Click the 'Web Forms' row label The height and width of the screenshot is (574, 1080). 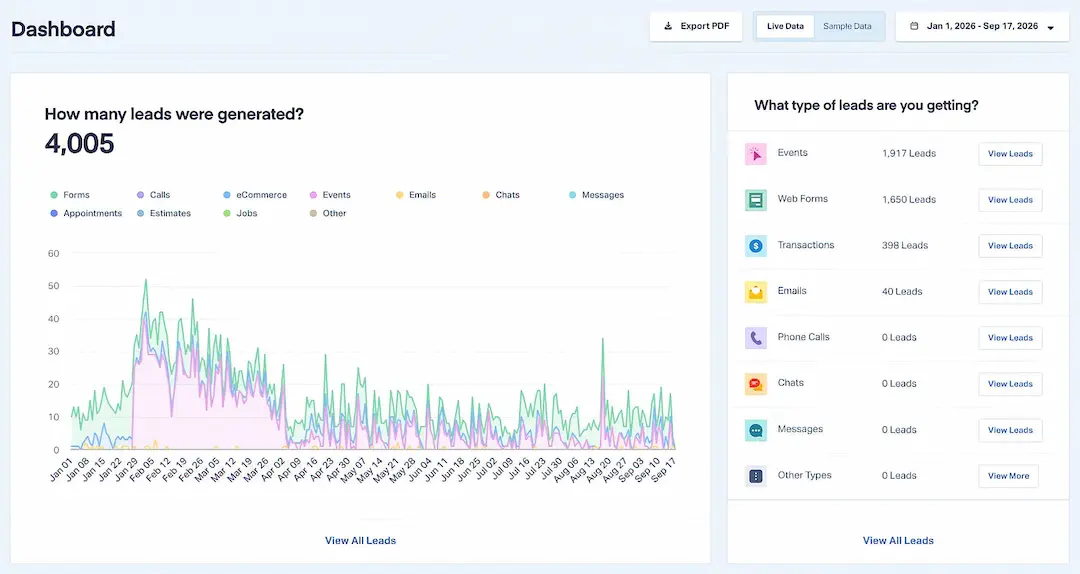pos(802,199)
